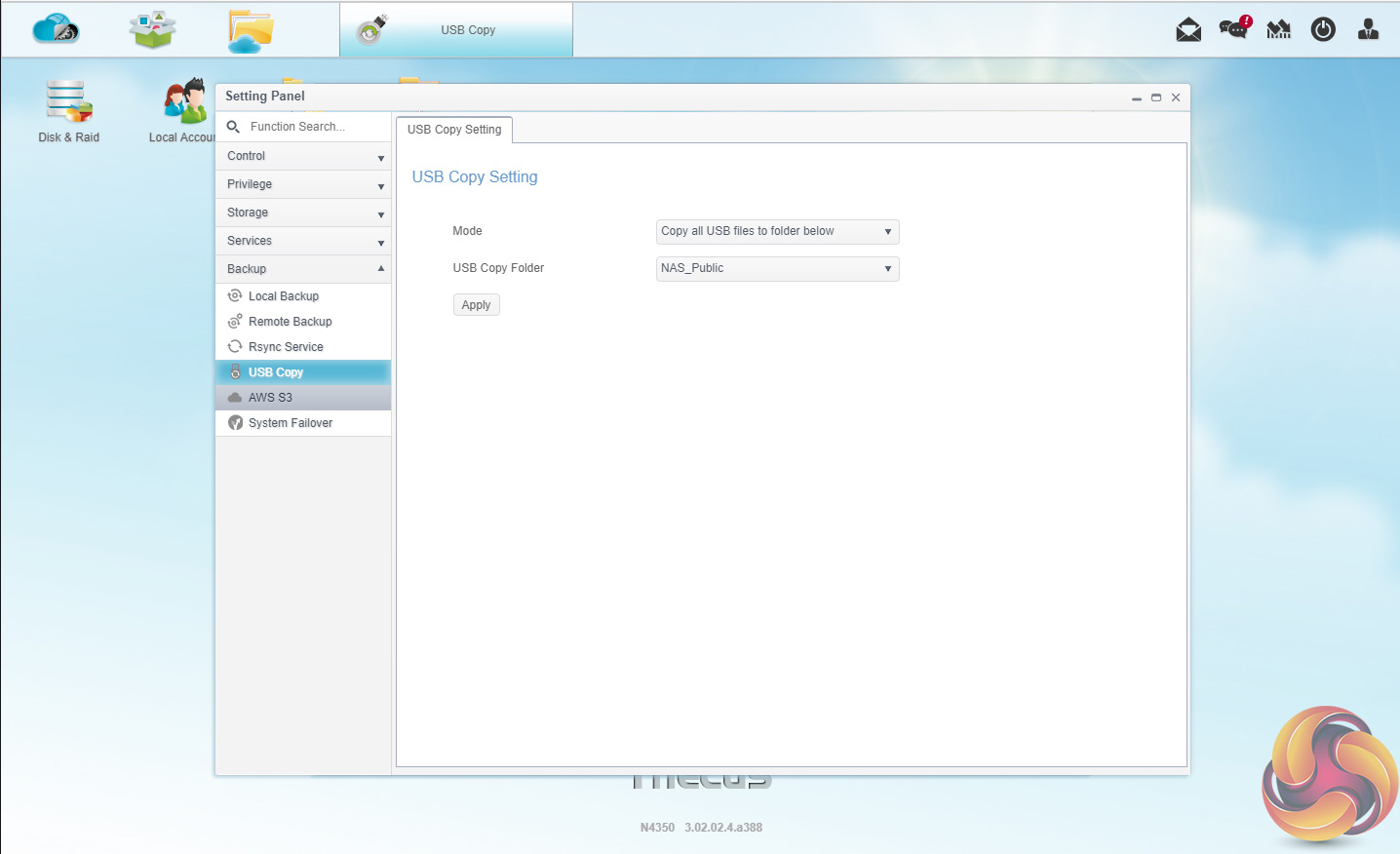The image size is (1400, 854).
Task: Open the USB Copy Folder dropdown
Action: tap(777, 268)
